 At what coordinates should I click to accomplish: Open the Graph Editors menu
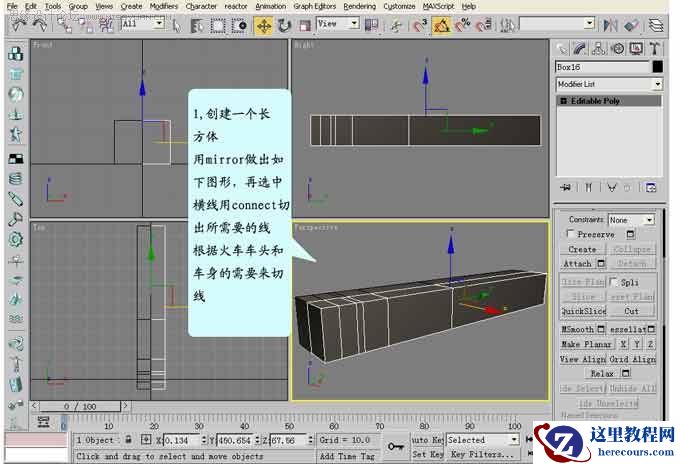tap(315, 7)
